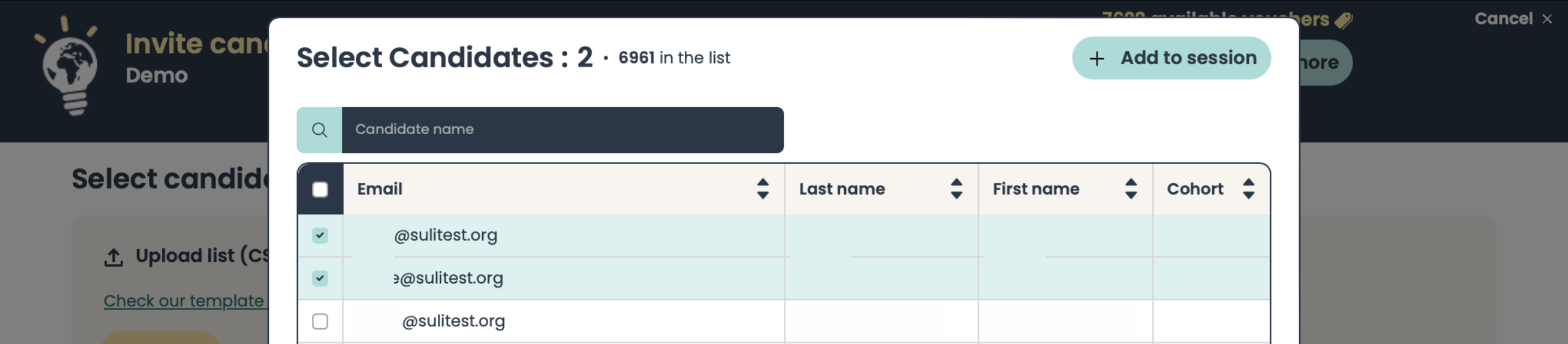
Task: Sort by Cohort column arrows
Action: pyautogui.click(x=1248, y=189)
